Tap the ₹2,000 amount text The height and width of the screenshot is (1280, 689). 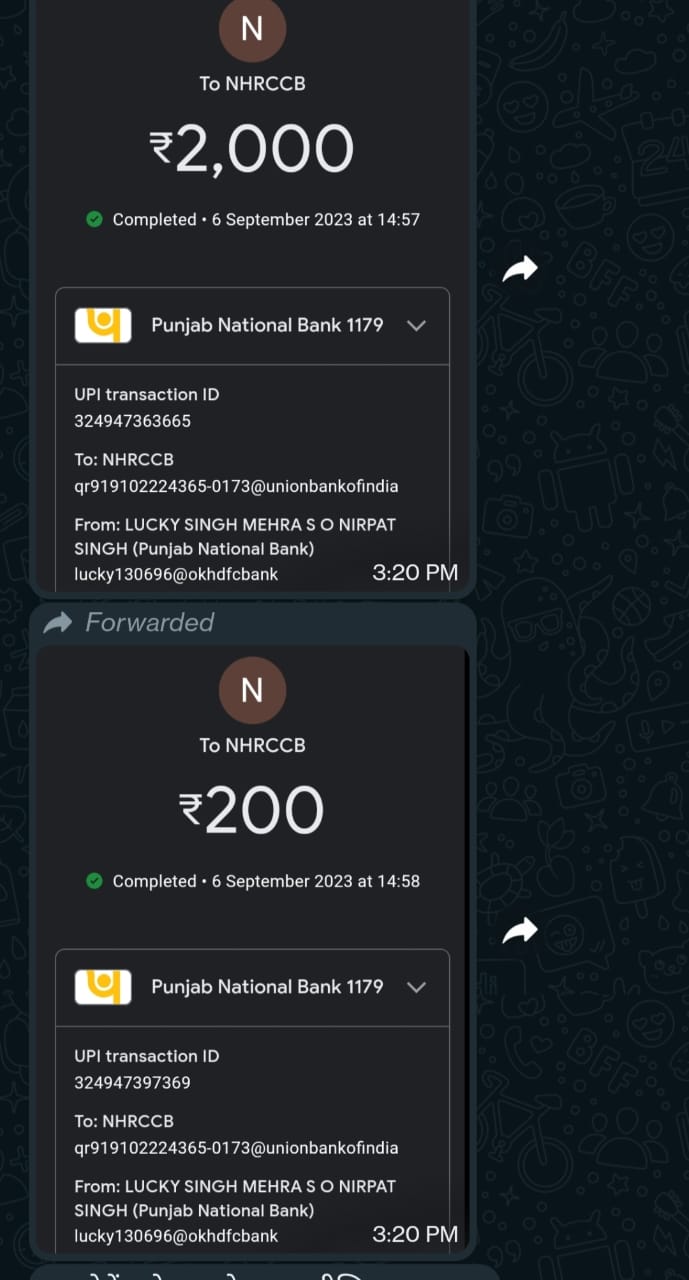coord(252,149)
